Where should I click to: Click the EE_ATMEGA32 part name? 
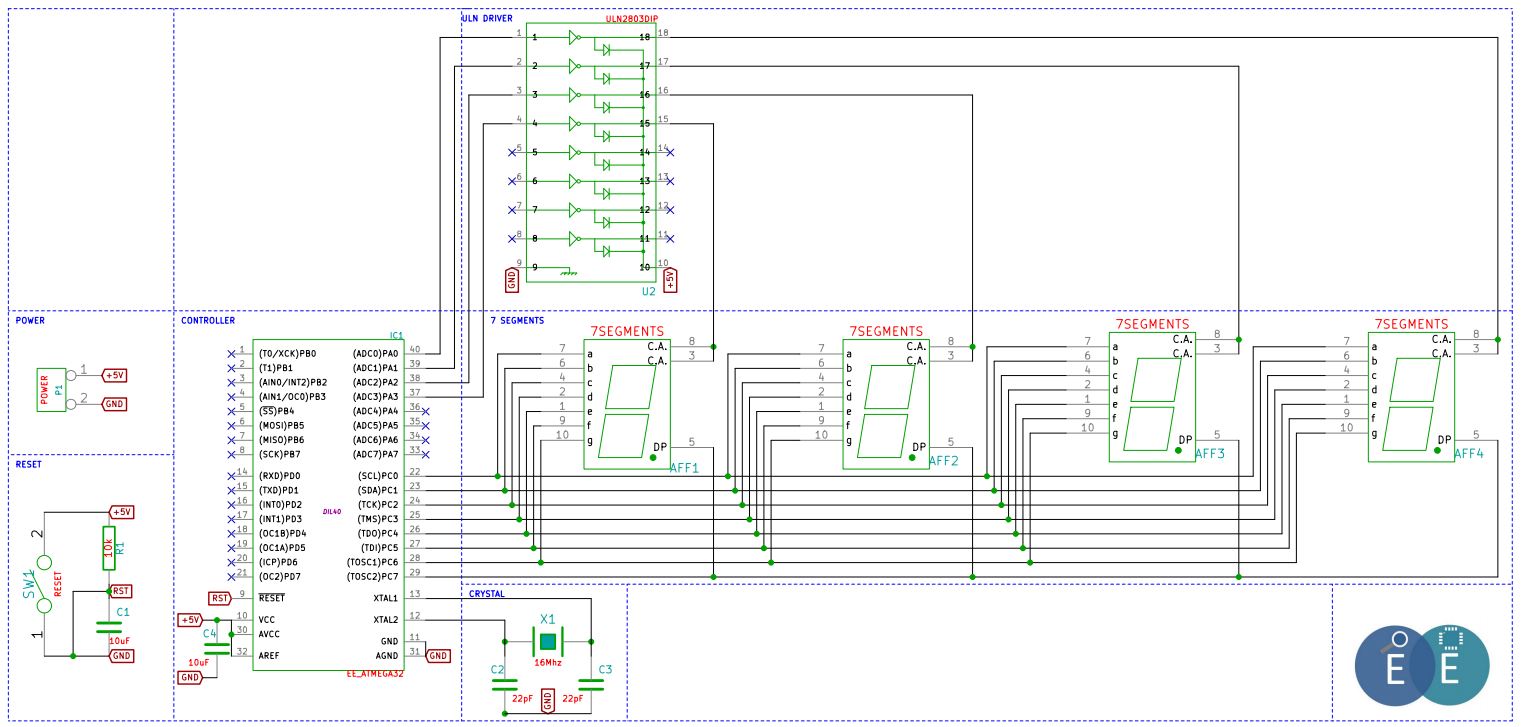[374, 675]
